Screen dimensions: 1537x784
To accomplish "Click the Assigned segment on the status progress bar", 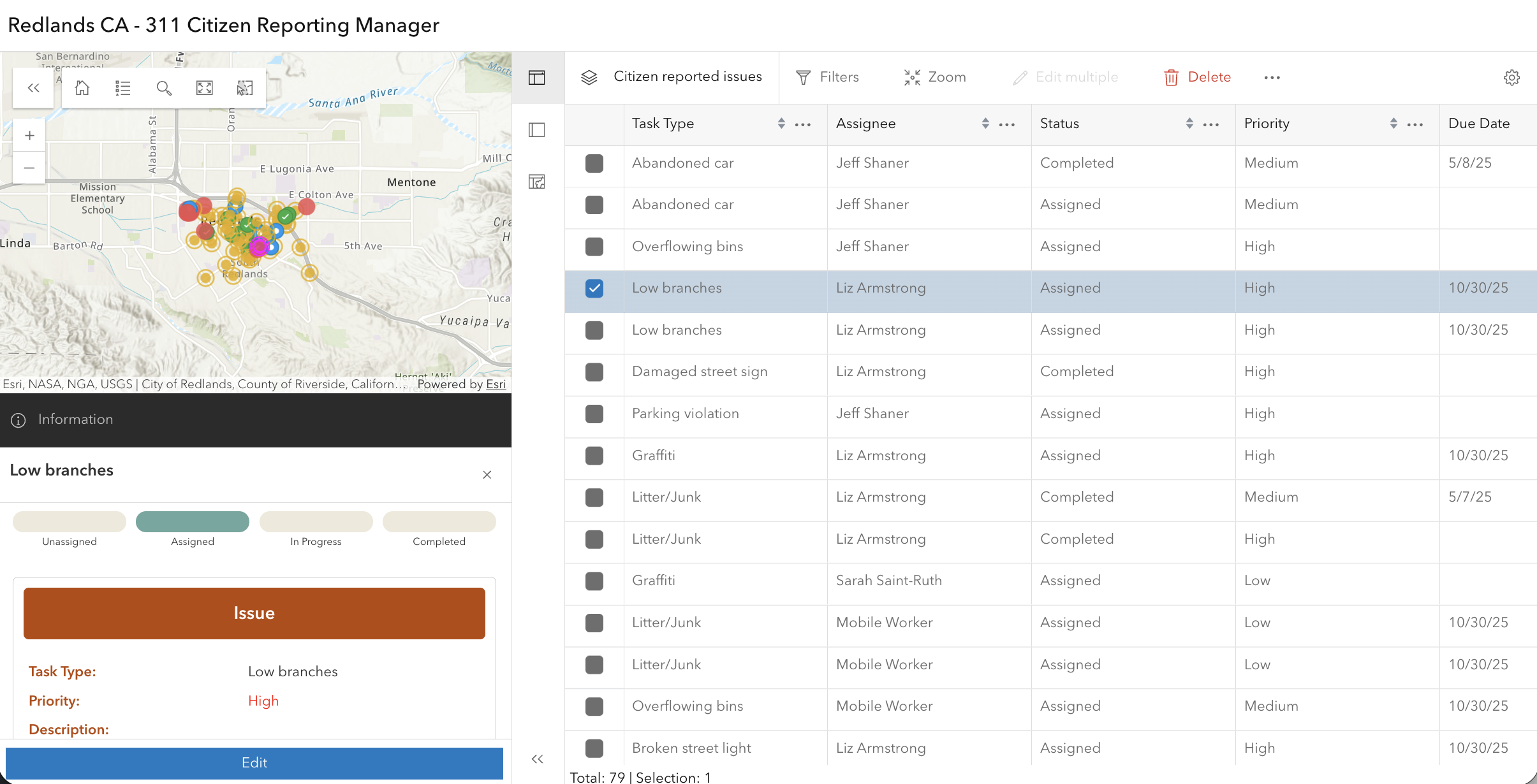I will pyautogui.click(x=192, y=521).
